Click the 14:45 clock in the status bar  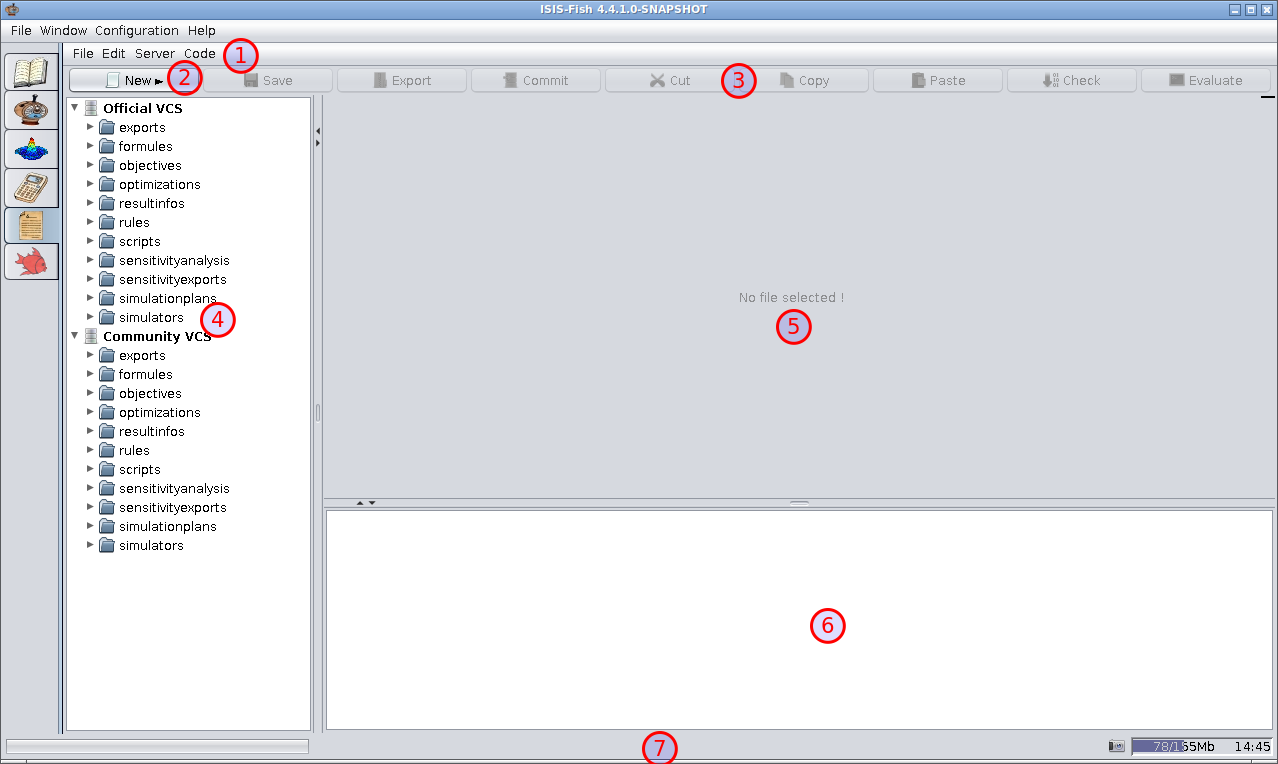[1252, 746]
